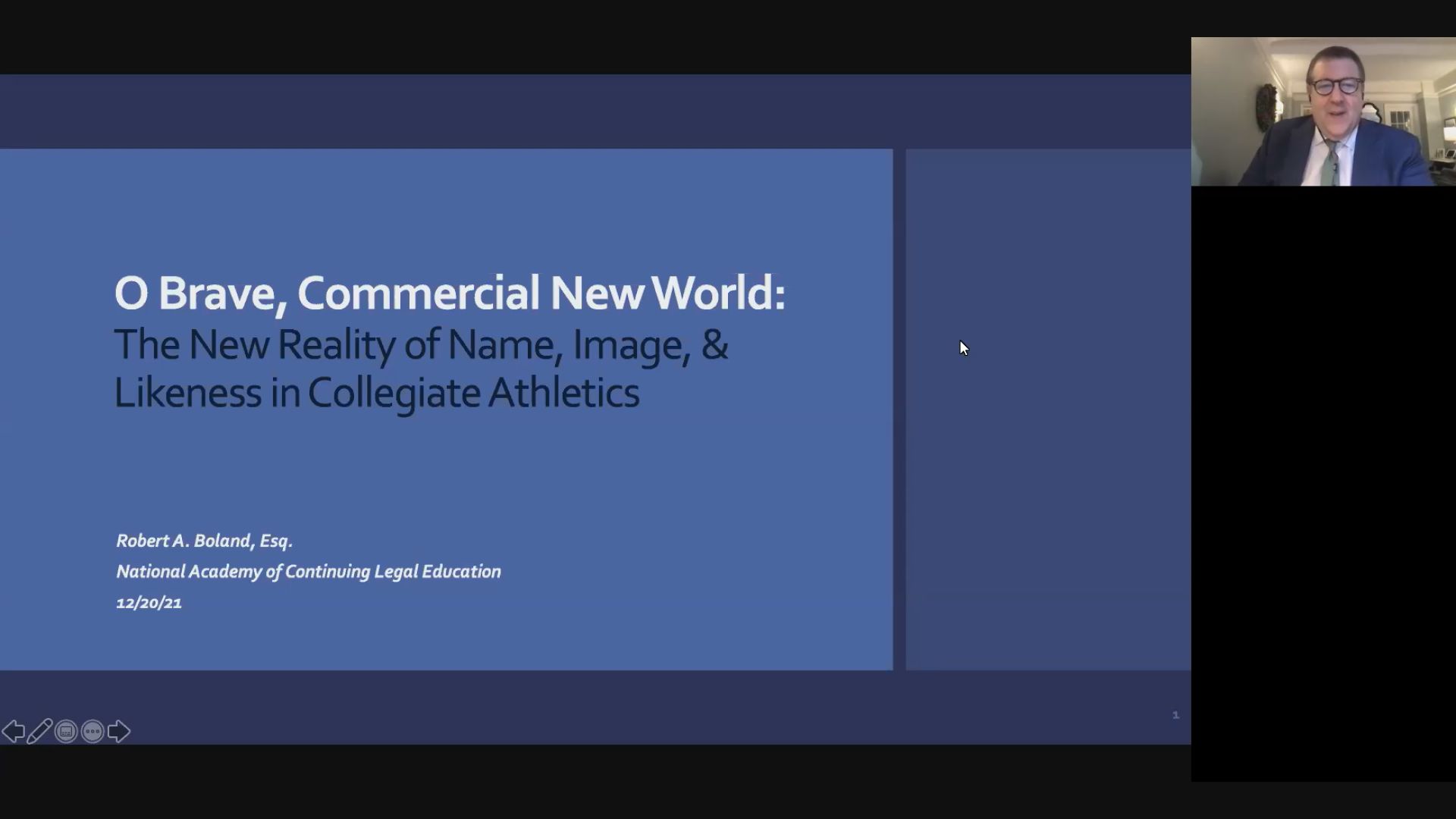Click the subtitle 'The New Reality of Name, Image, &'
This screenshot has height=819, width=1456.
422,346
